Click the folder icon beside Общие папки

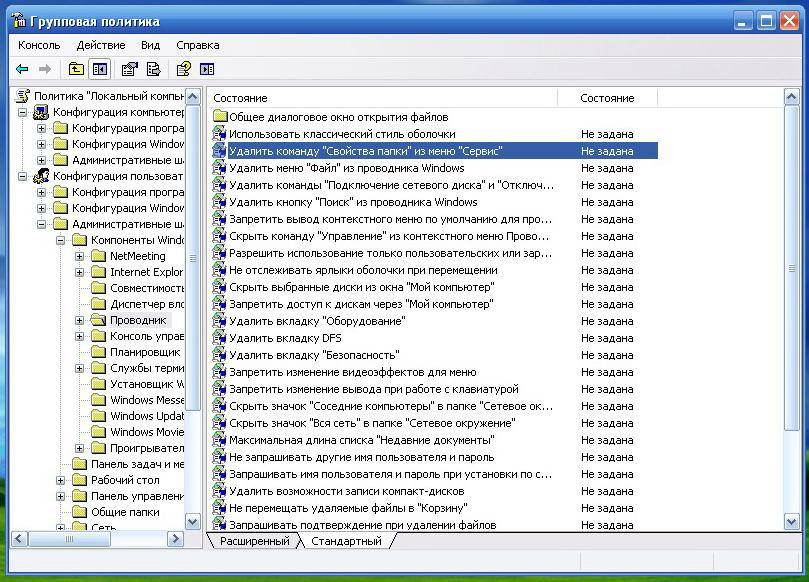(x=79, y=512)
